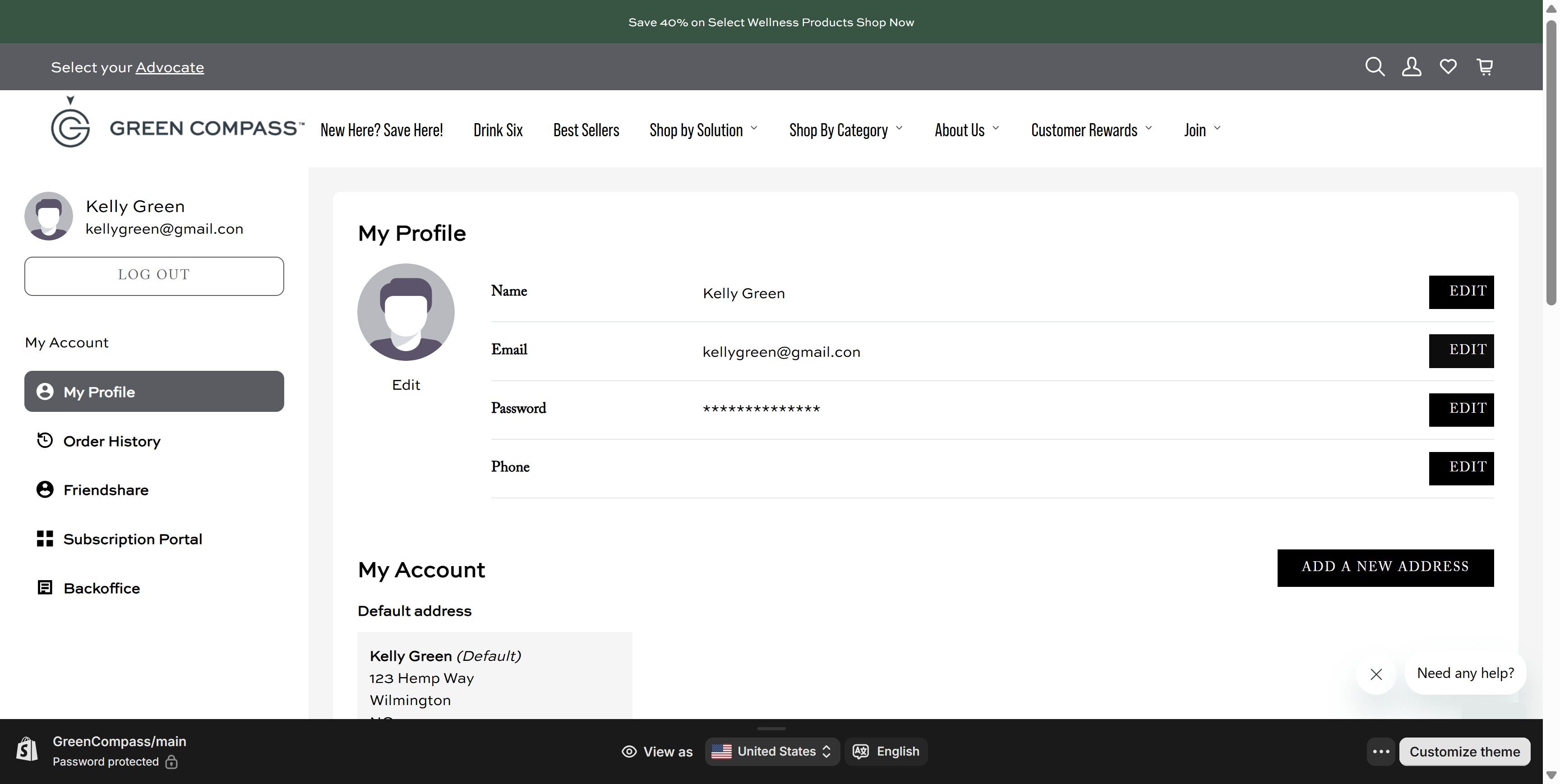This screenshot has width=1560, height=784.
Task: Select My Profile in sidebar
Action: (x=154, y=391)
